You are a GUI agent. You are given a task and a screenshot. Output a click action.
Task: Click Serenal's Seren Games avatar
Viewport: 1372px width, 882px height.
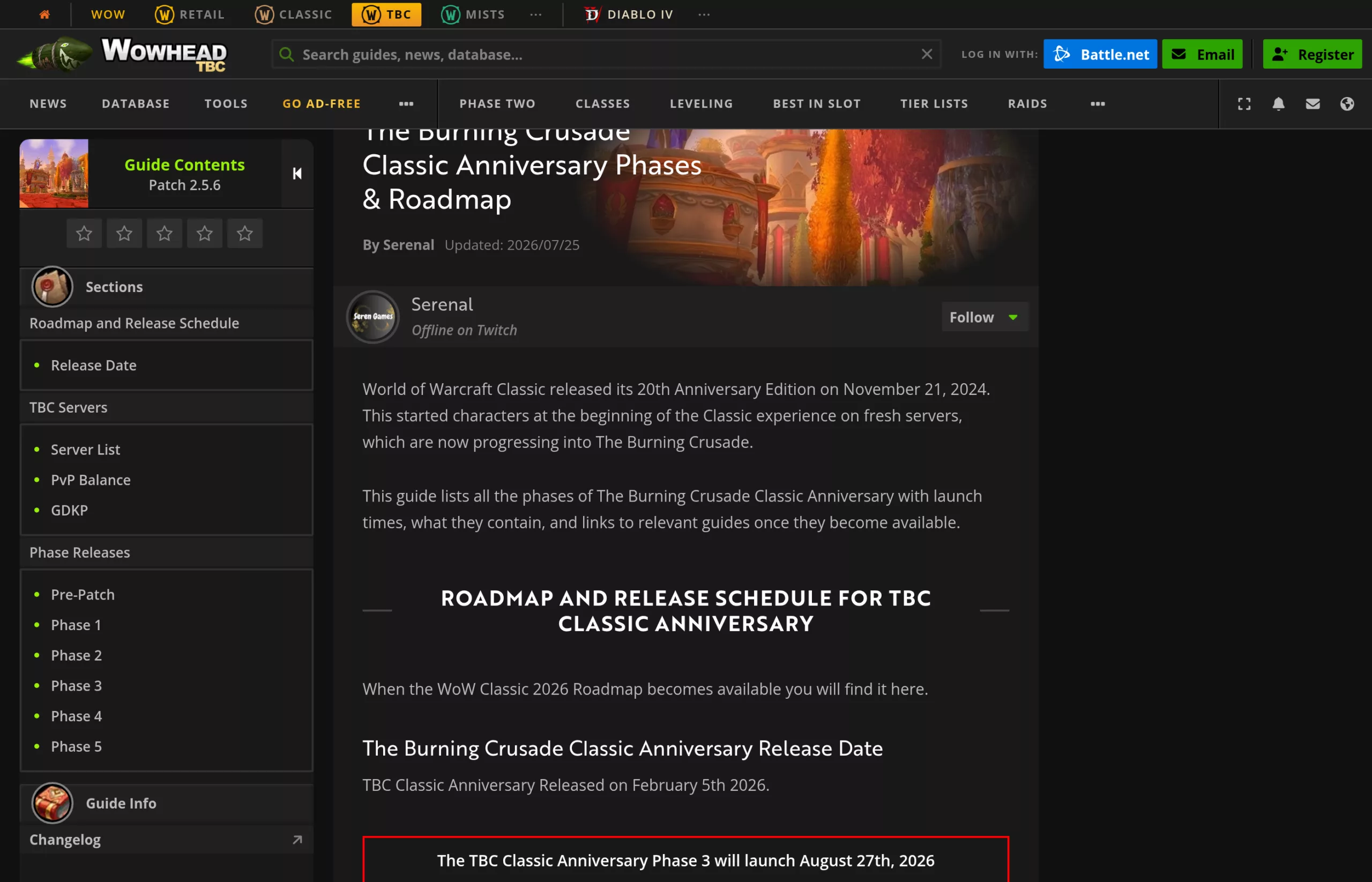[x=372, y=317]
